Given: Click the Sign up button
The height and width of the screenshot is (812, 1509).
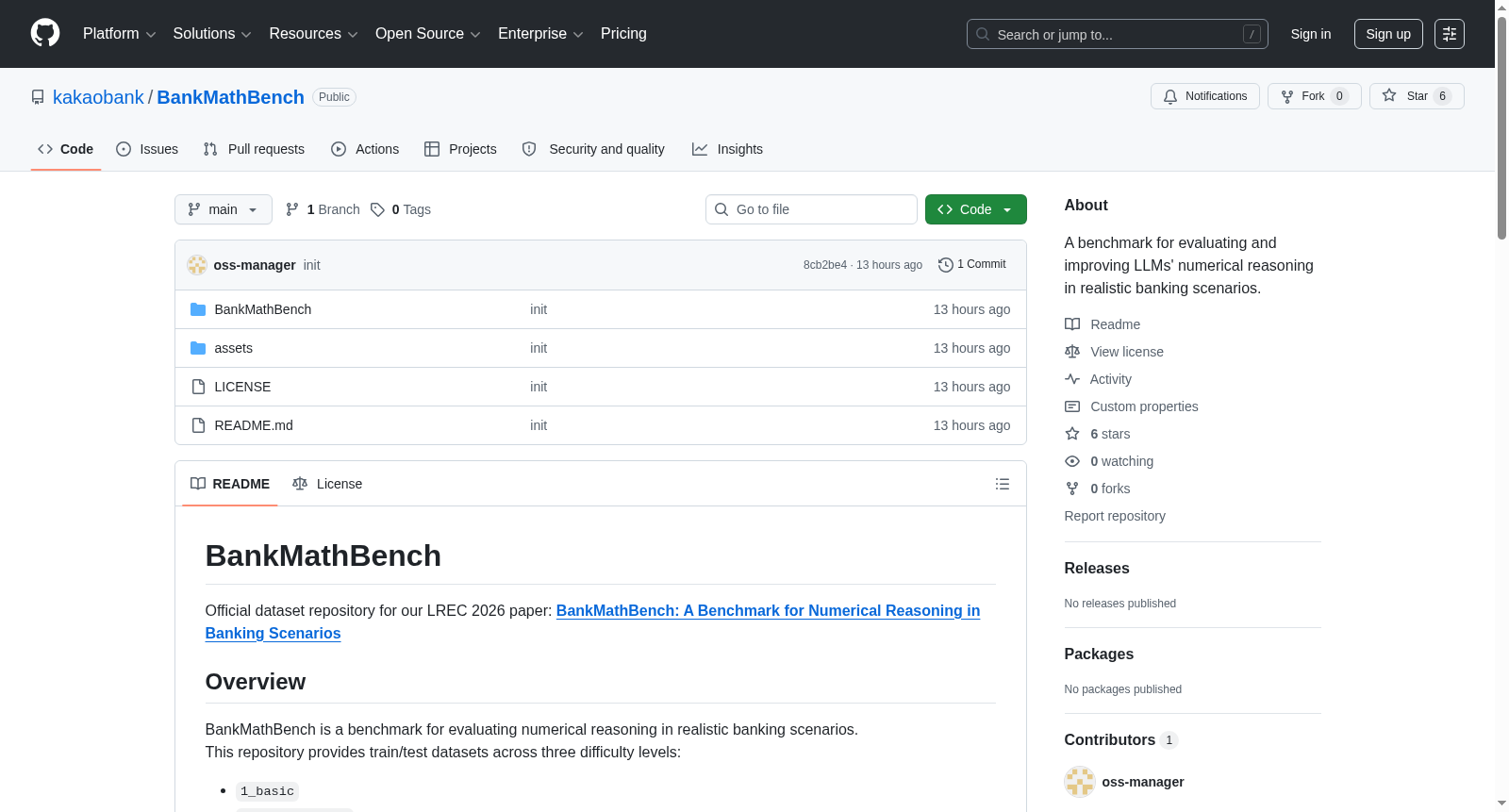Looking at the screenshot, I should pyautogui.click(x=1388, y=34).
